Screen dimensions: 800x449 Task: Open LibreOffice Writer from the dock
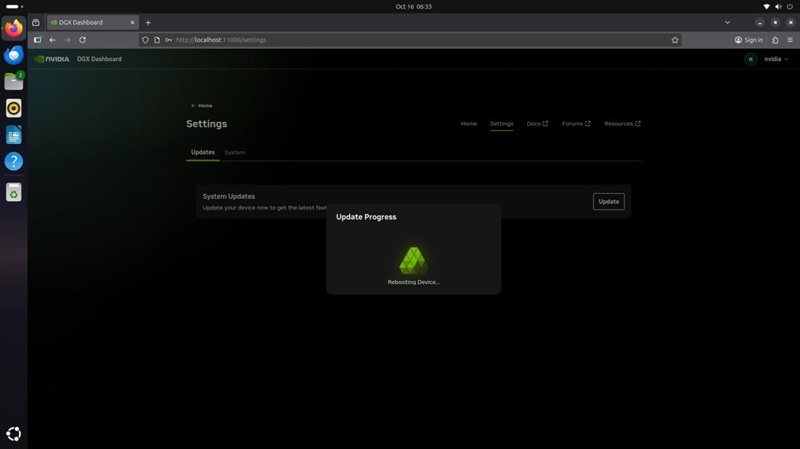click(x=14, y=135)
